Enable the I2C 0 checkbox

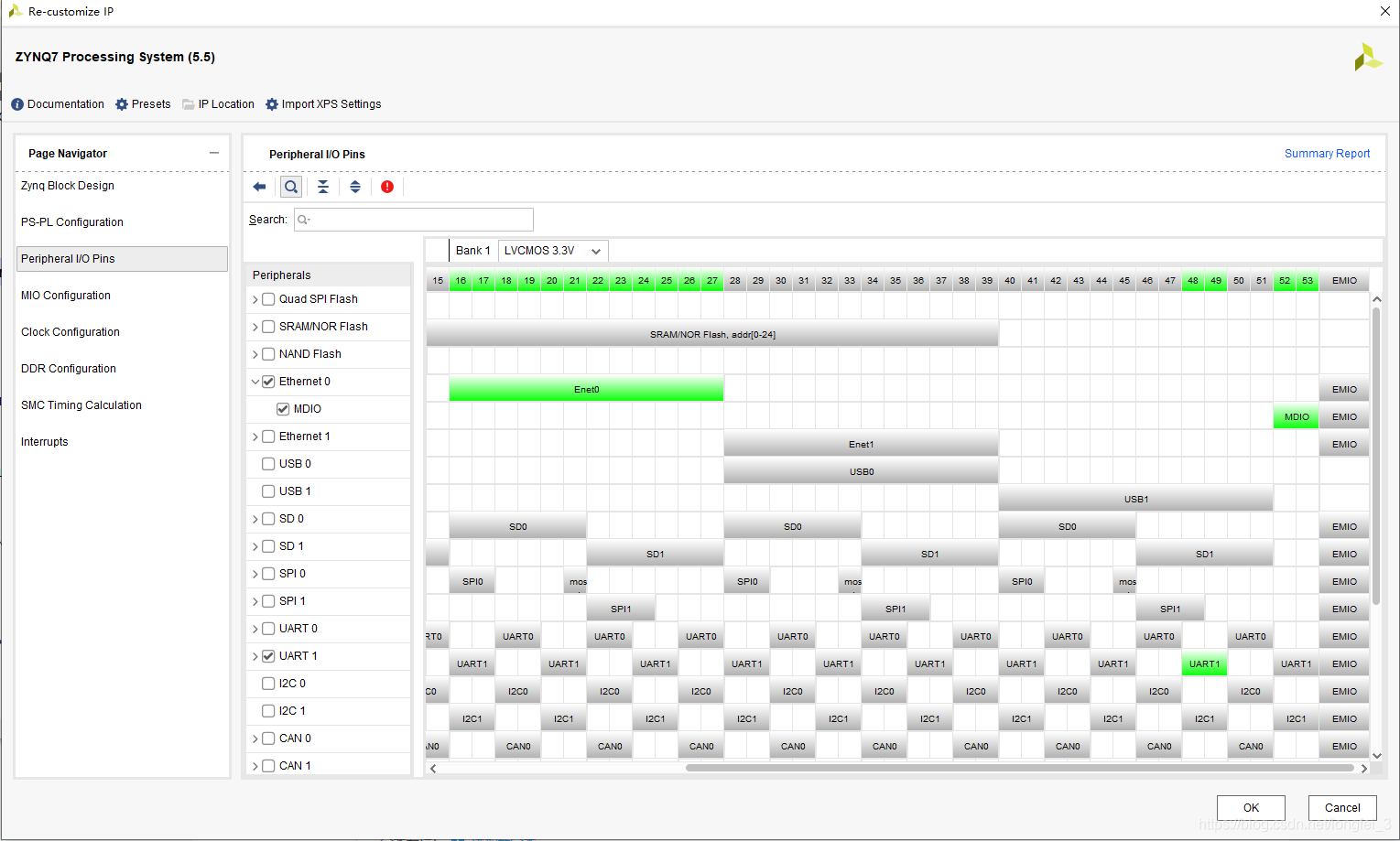coord(268,684)
